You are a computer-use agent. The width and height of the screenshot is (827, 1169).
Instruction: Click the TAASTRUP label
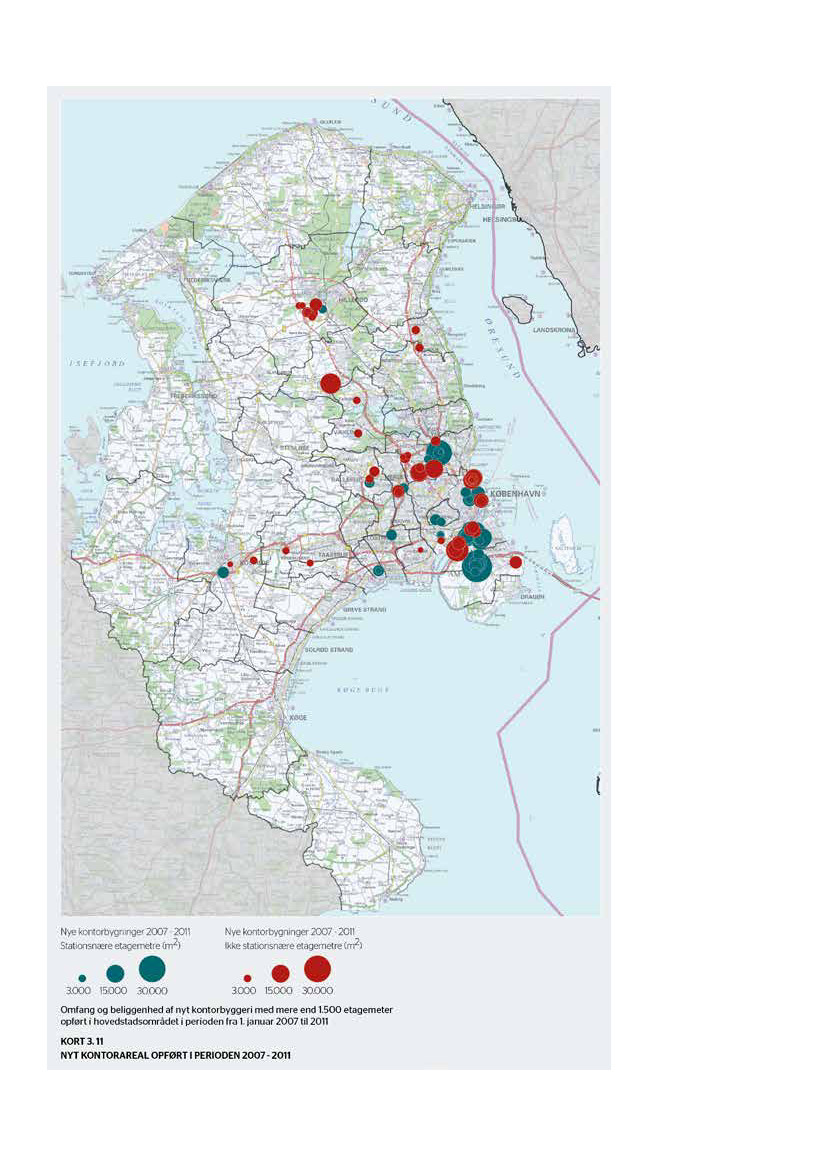331,555
